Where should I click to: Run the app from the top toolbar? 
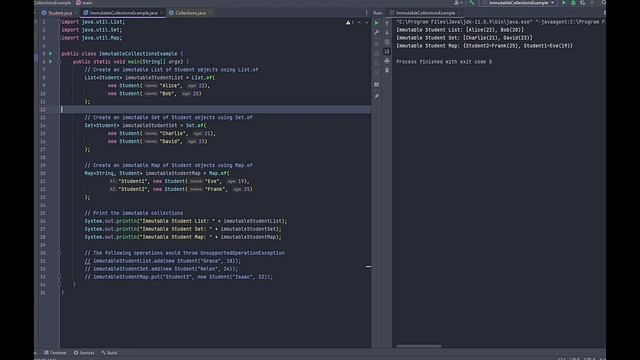[564, 3]
